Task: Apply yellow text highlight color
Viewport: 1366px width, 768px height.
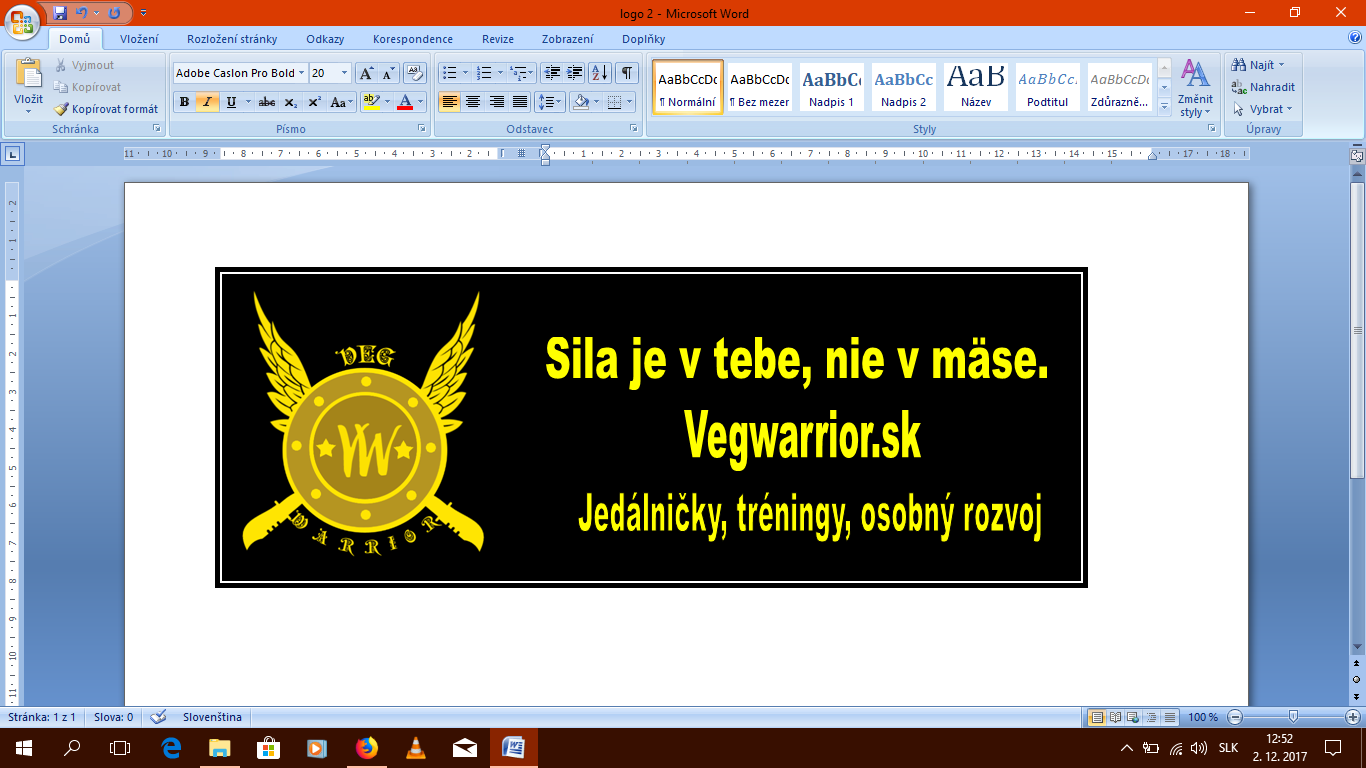Action: click(370, 102)
